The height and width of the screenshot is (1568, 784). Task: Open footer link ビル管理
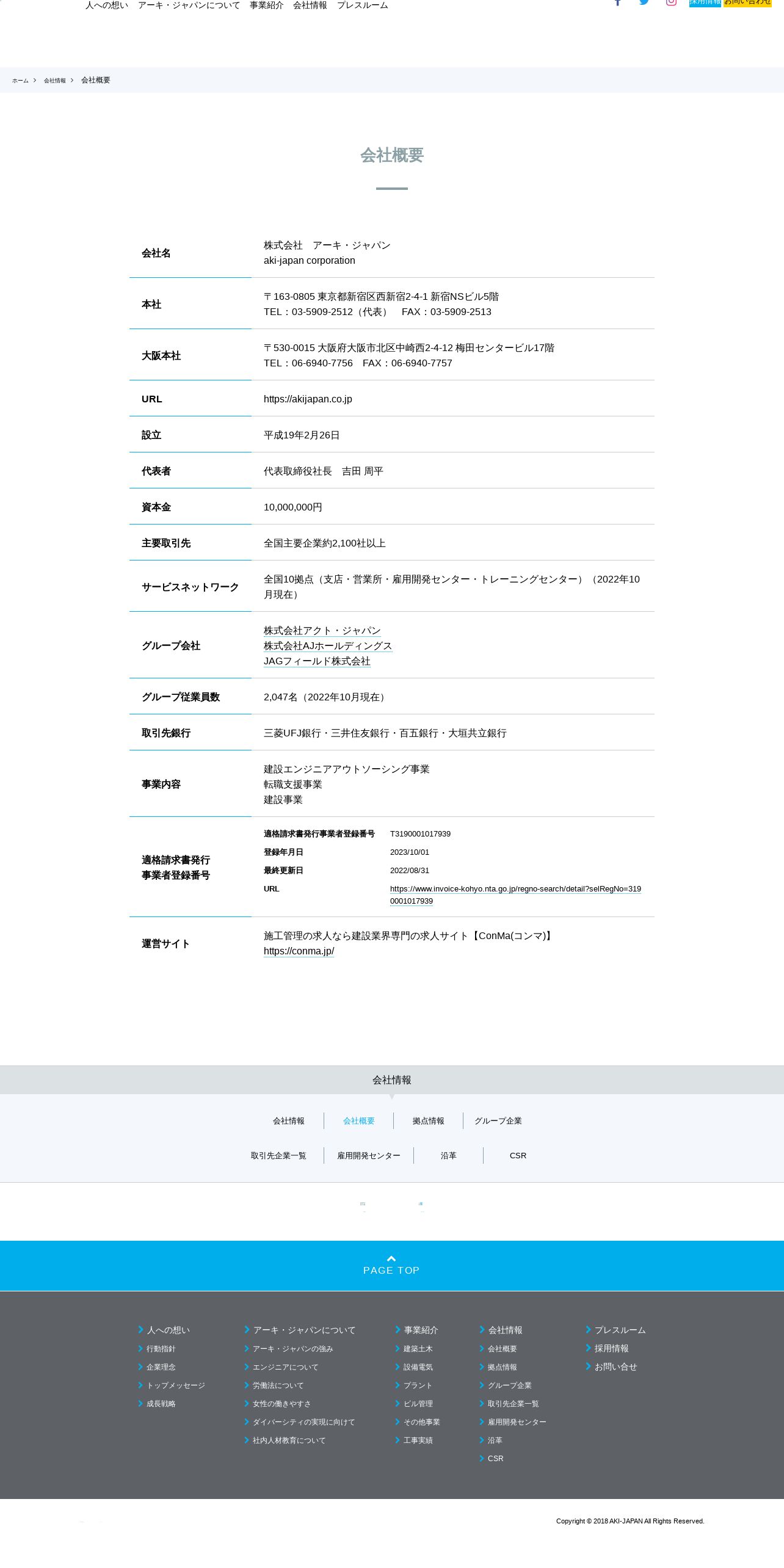(x=418, y=1404)
